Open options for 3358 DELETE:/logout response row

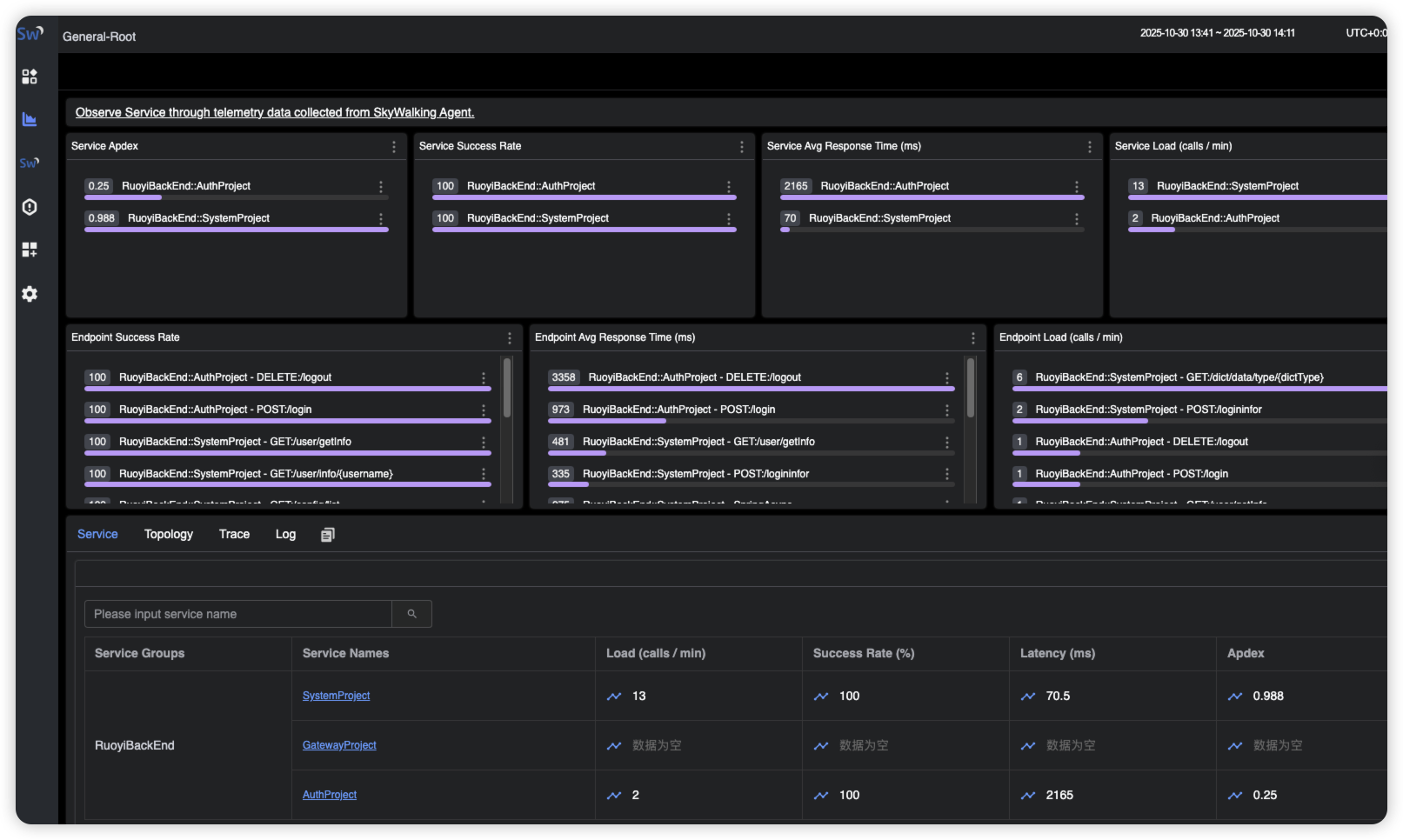(947, 378)
